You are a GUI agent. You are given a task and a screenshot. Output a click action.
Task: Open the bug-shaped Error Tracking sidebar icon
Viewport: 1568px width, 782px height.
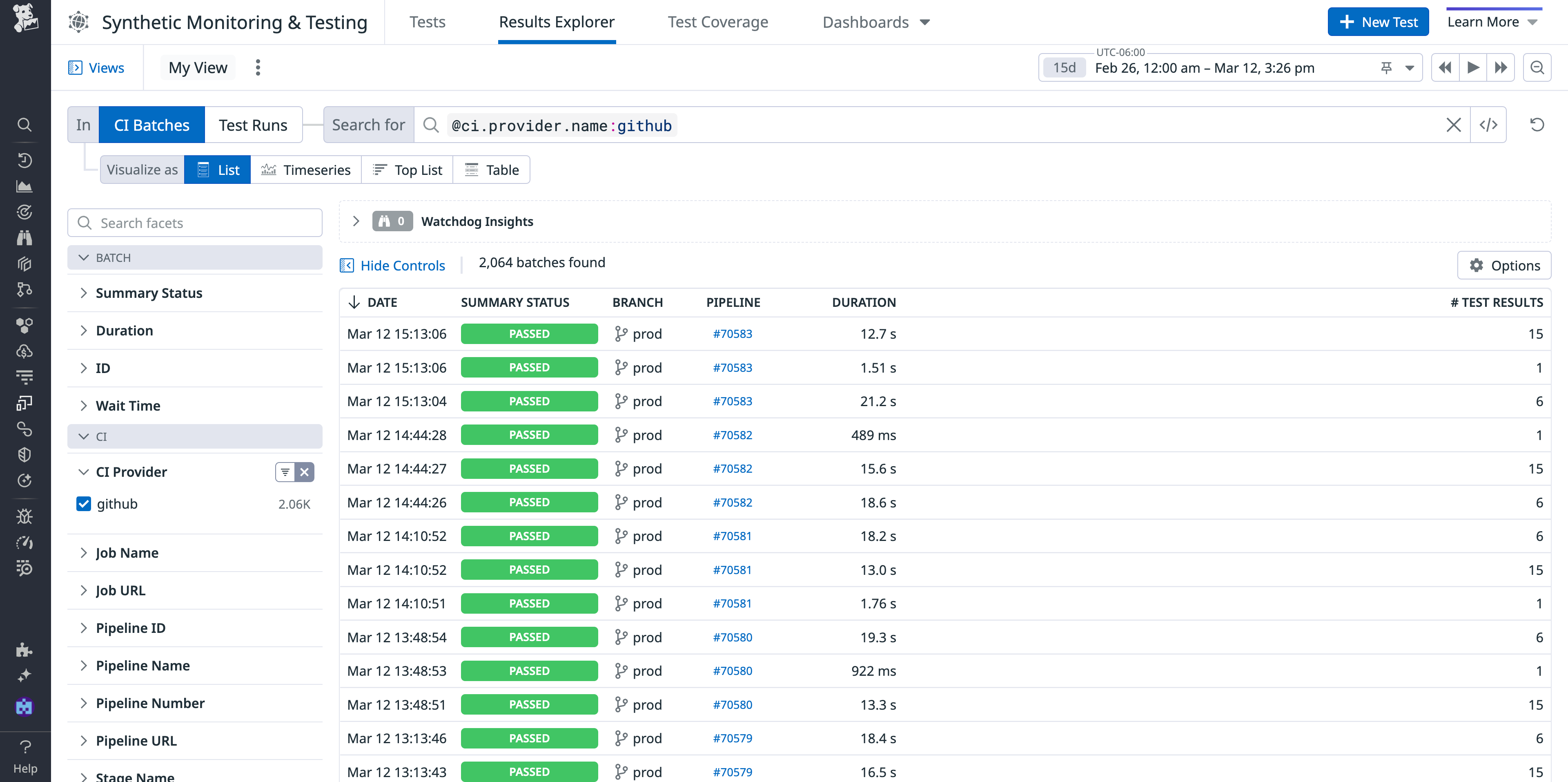point(24,516)
